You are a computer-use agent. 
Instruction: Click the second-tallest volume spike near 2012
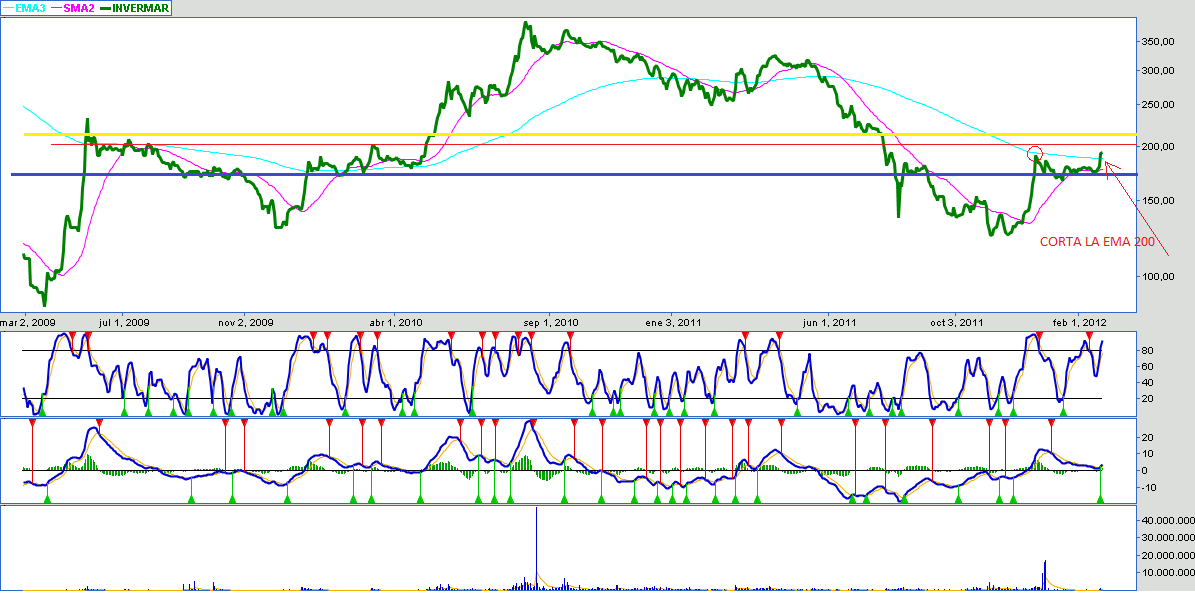click(1045, 572)
